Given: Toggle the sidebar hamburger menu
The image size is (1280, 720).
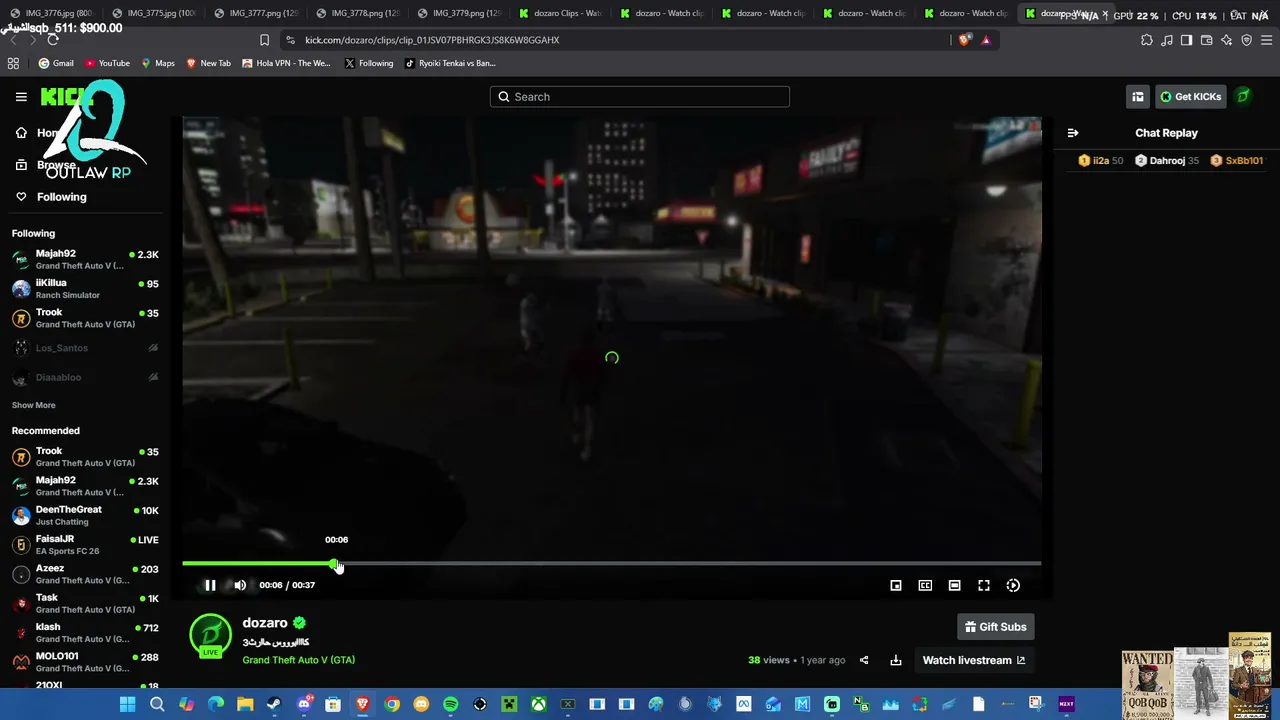Looking at the screenshot, I should coord(21,97).
